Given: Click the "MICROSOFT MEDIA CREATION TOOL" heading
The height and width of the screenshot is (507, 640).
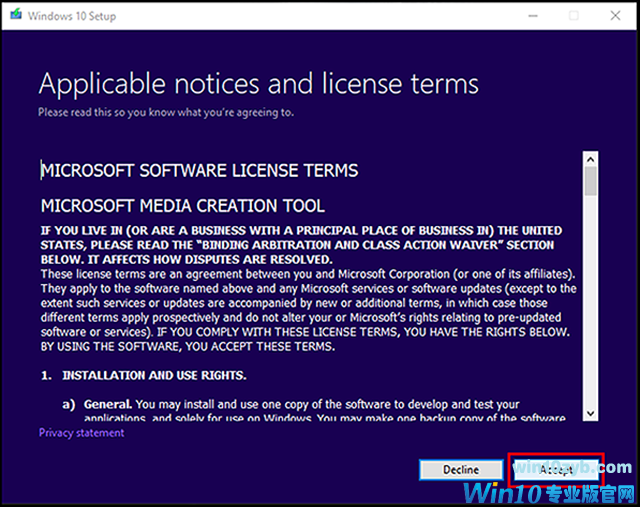Looking at the screenshot, I should [x=182, y=206].
